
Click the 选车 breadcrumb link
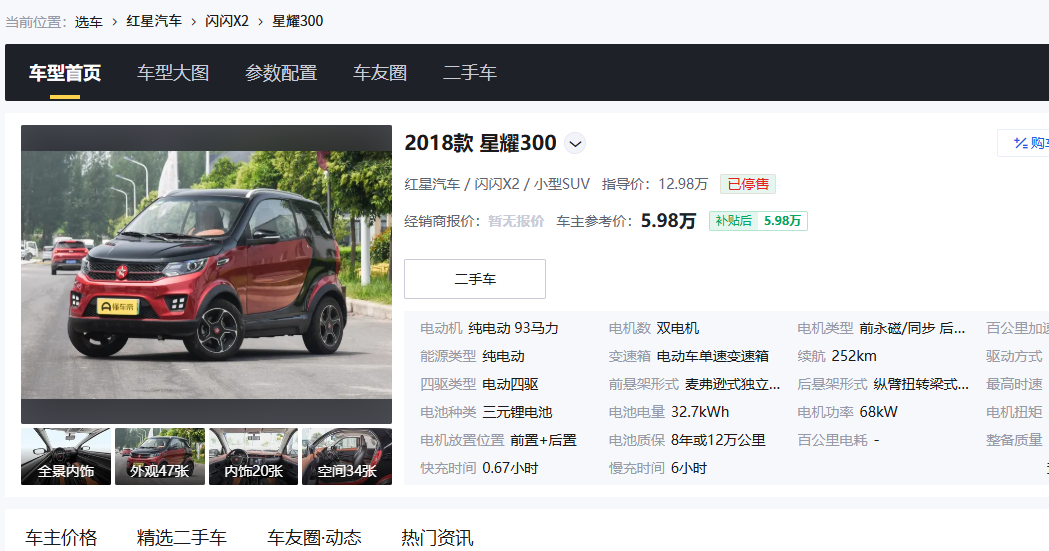click(x=88, y=21)
